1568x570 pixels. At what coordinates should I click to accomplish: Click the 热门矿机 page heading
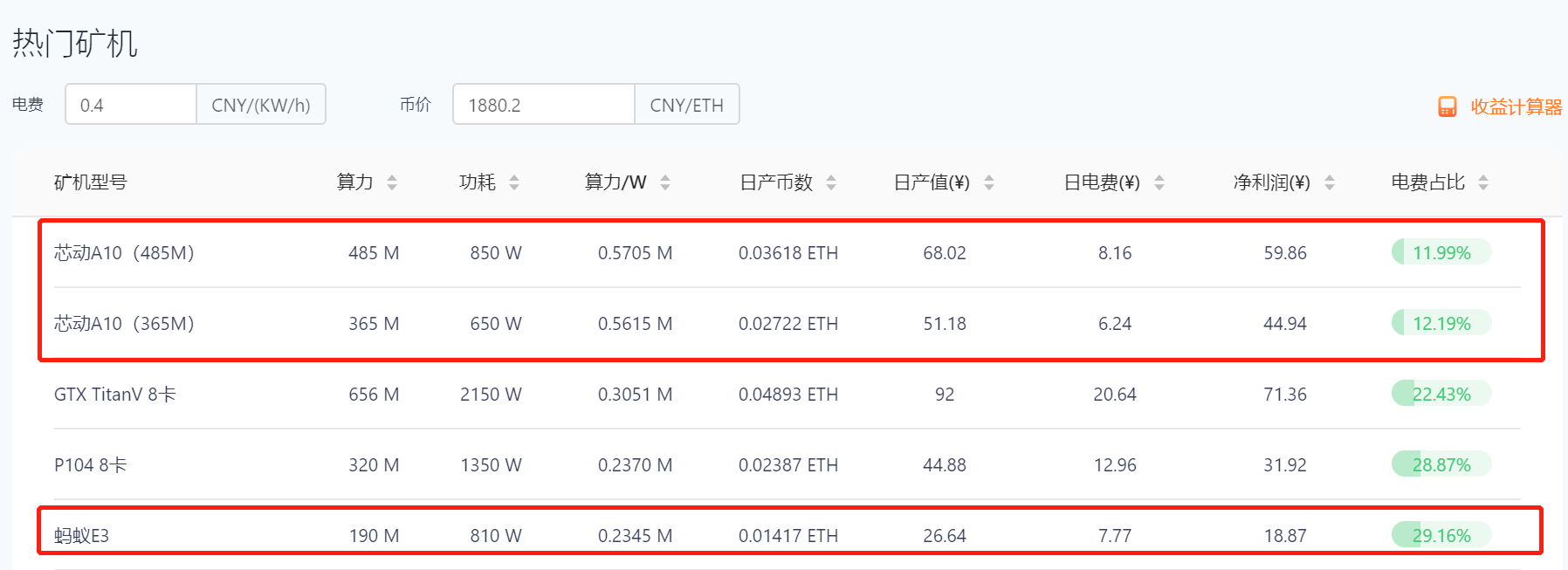coord(75,43)
